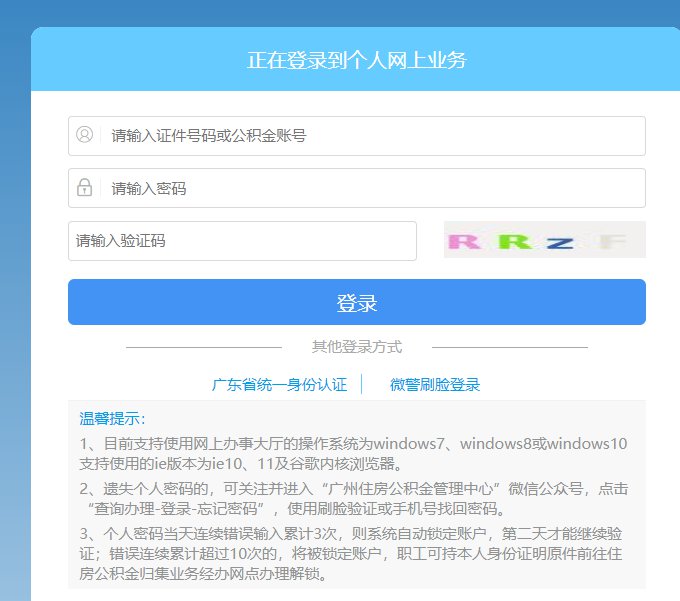This screenshot has height=601, width=680.
Task: Click the pink R captcha letter
Action: [464, 242]
